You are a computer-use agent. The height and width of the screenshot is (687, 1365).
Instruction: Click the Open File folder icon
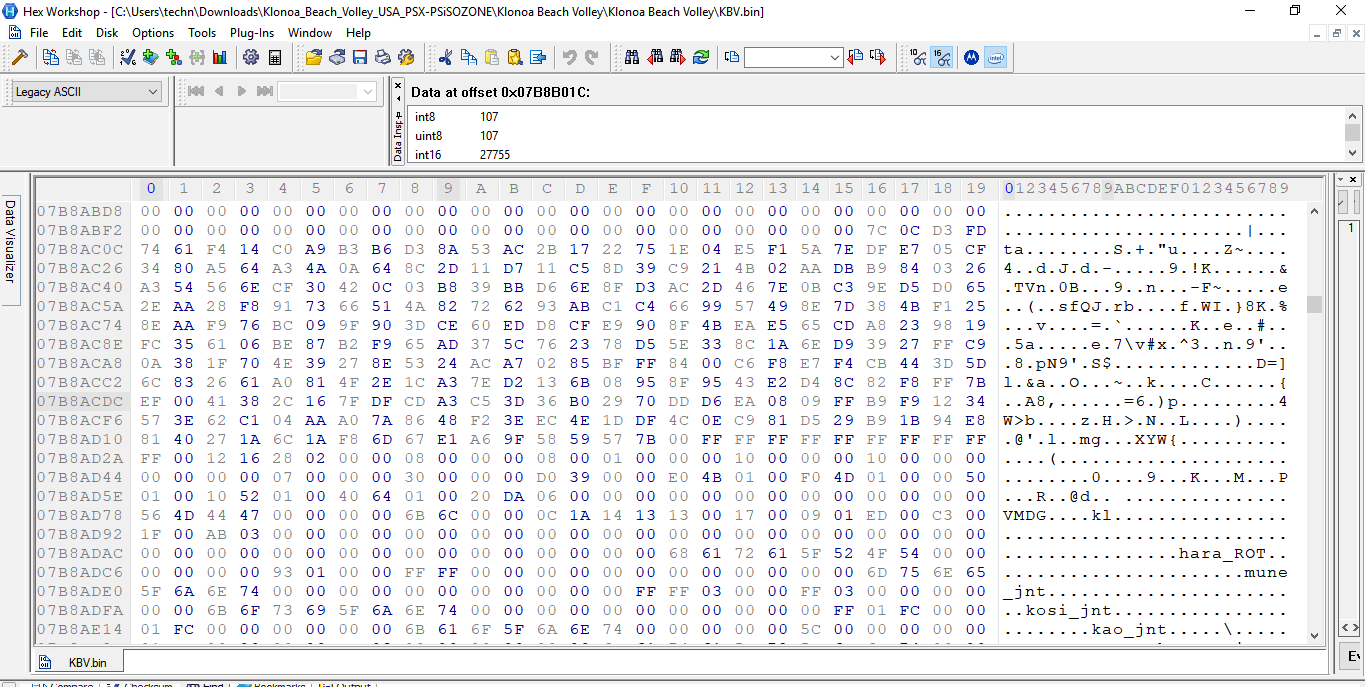coord(314,57)
